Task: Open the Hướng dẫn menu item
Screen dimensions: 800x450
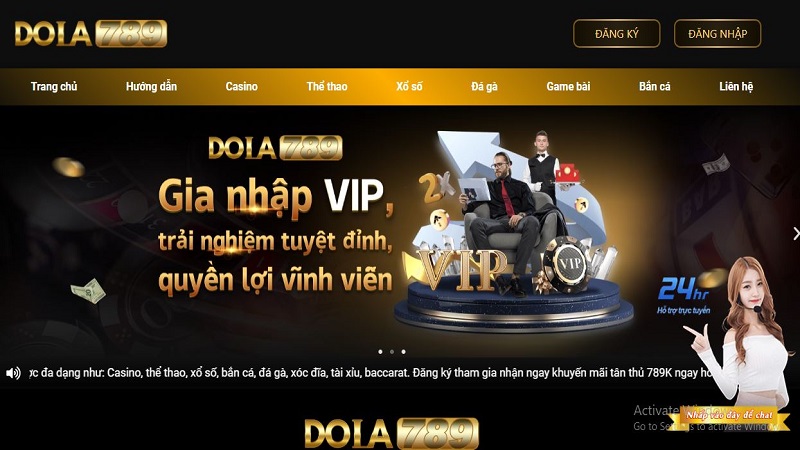Action: (151, 86)
